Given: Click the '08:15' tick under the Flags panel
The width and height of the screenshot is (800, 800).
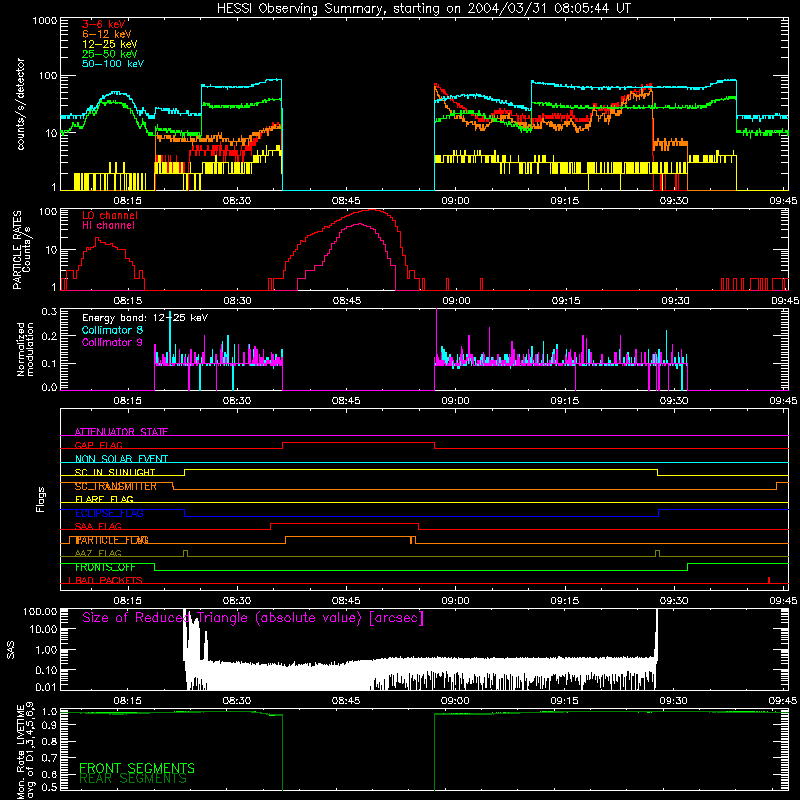Looking at the screenshot, I should (127, 601).
